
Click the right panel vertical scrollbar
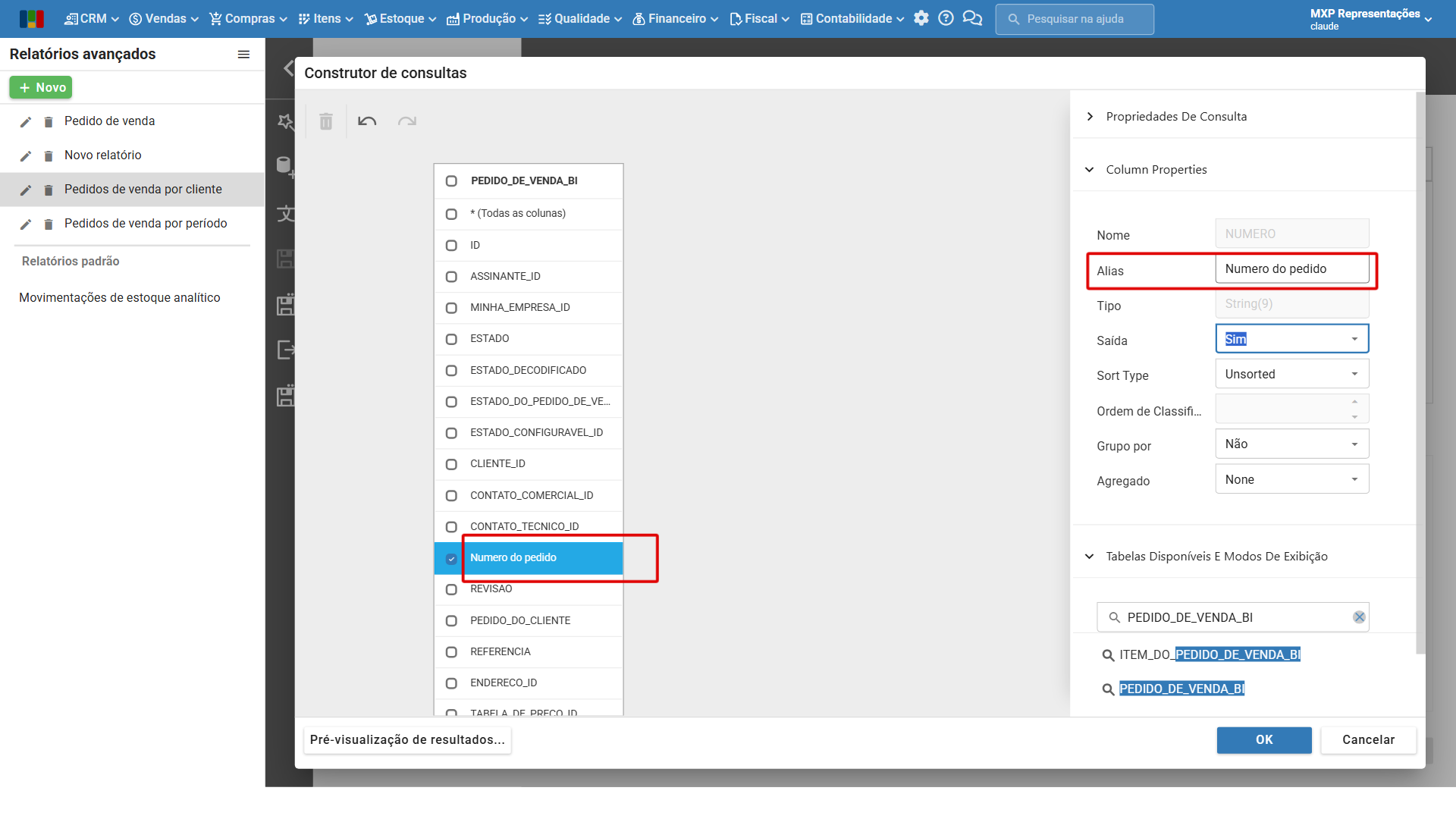[1420, 372]
